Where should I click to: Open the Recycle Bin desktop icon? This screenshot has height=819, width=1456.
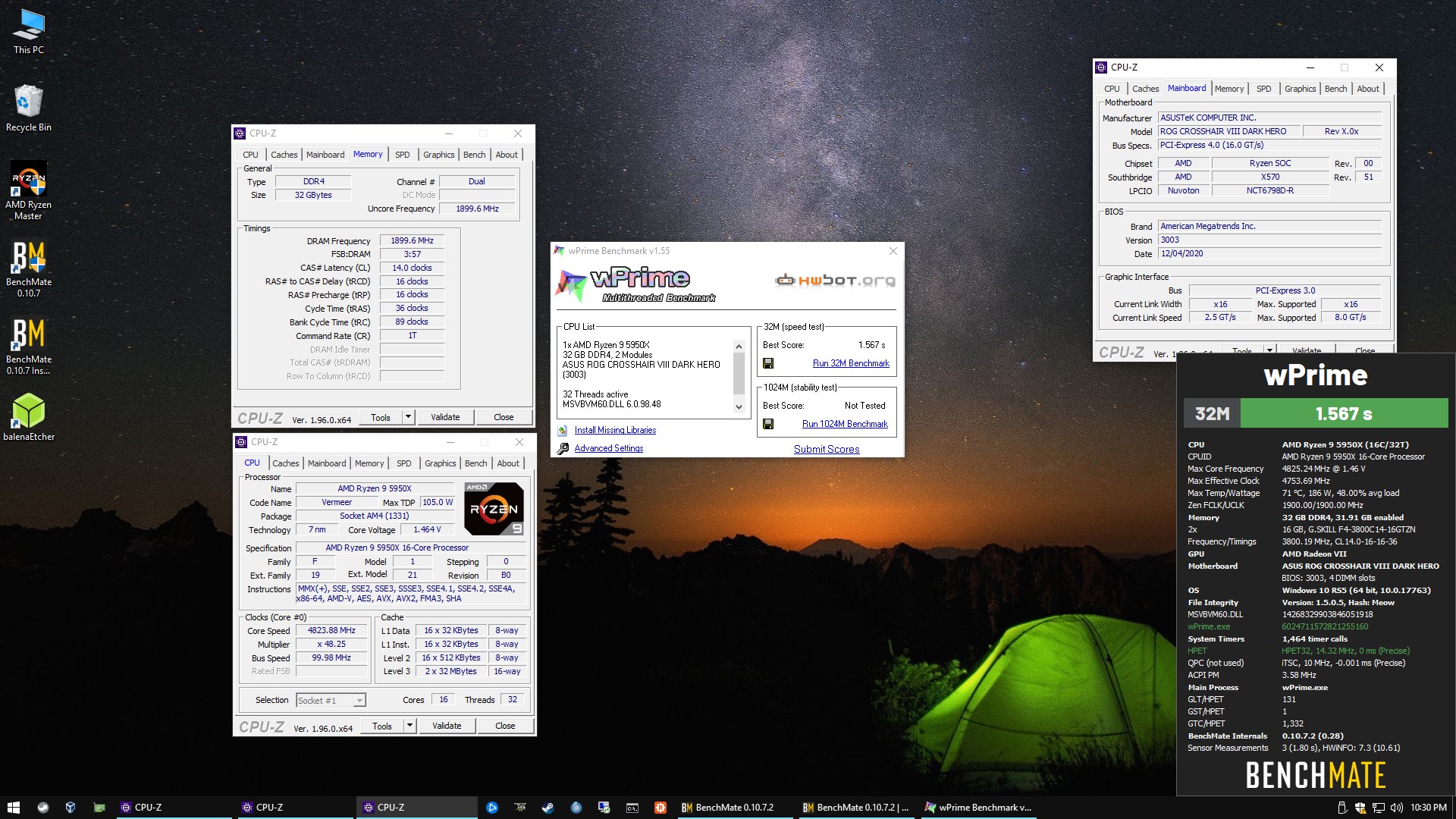click(29, 108)
